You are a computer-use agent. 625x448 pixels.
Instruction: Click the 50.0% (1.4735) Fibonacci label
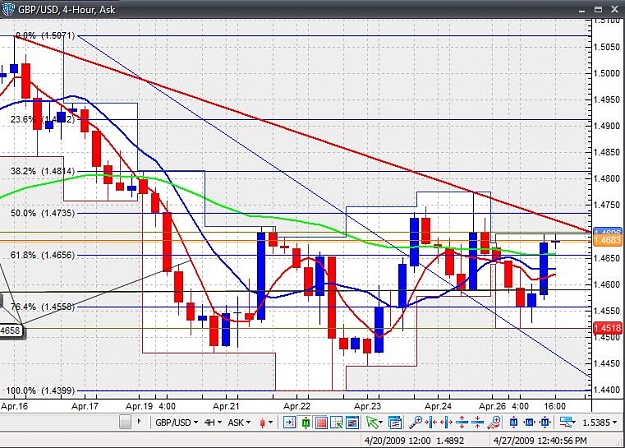tap(43, 213)
